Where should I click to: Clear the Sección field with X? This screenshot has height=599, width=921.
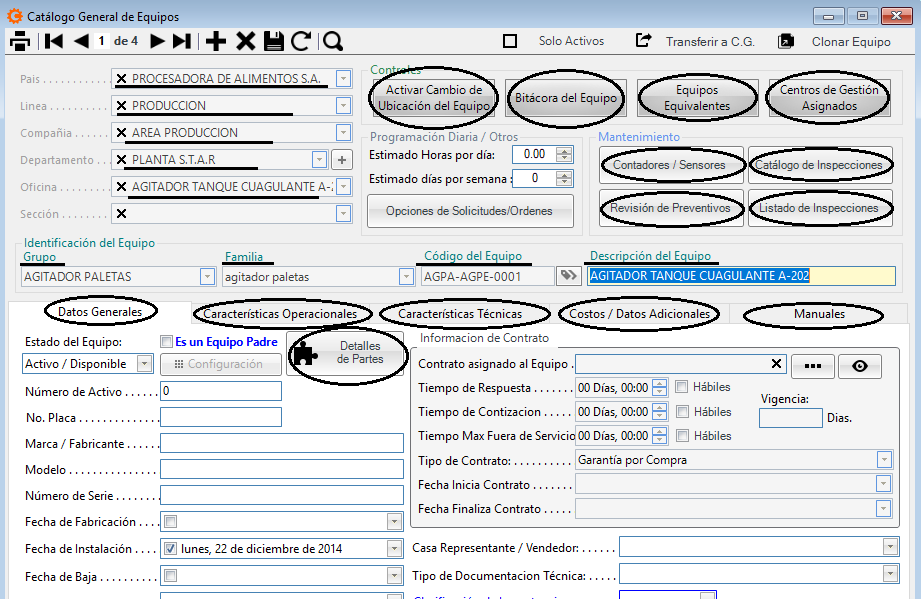point(122,214)
